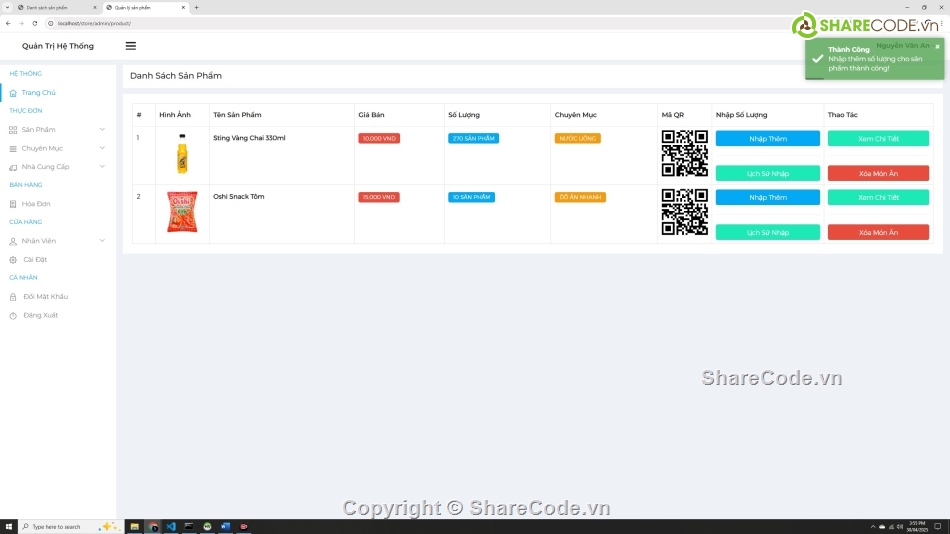Click browser back arrow
This screenshot has height=534, width=950.
click(8, 23)
